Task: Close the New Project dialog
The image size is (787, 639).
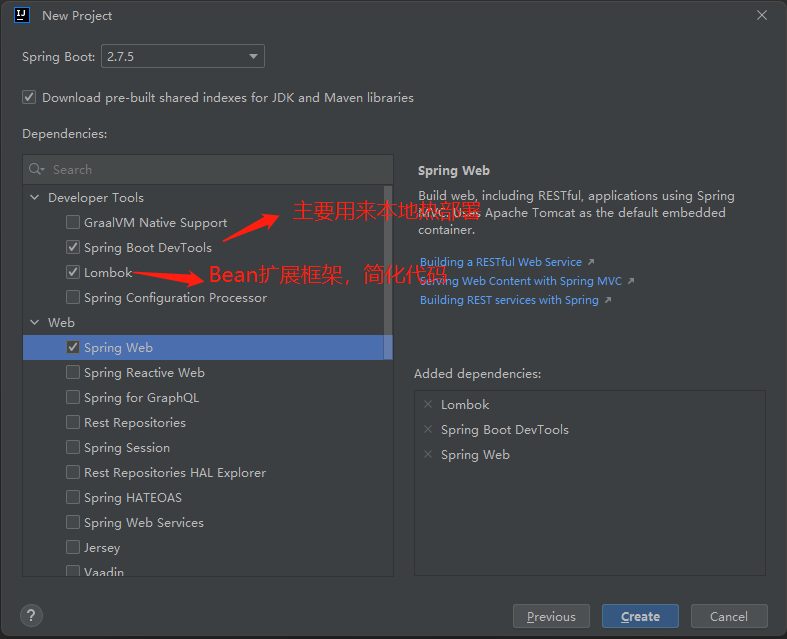Action: coord(761,16)
